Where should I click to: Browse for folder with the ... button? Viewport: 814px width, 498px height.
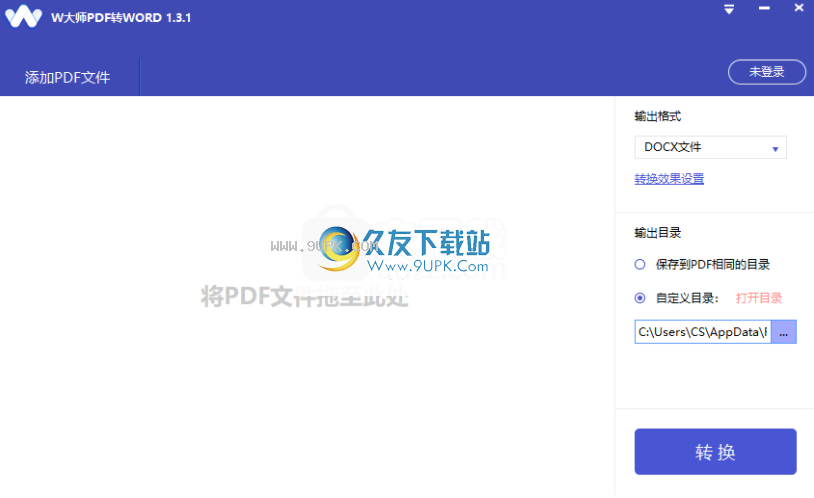(784, 332)
